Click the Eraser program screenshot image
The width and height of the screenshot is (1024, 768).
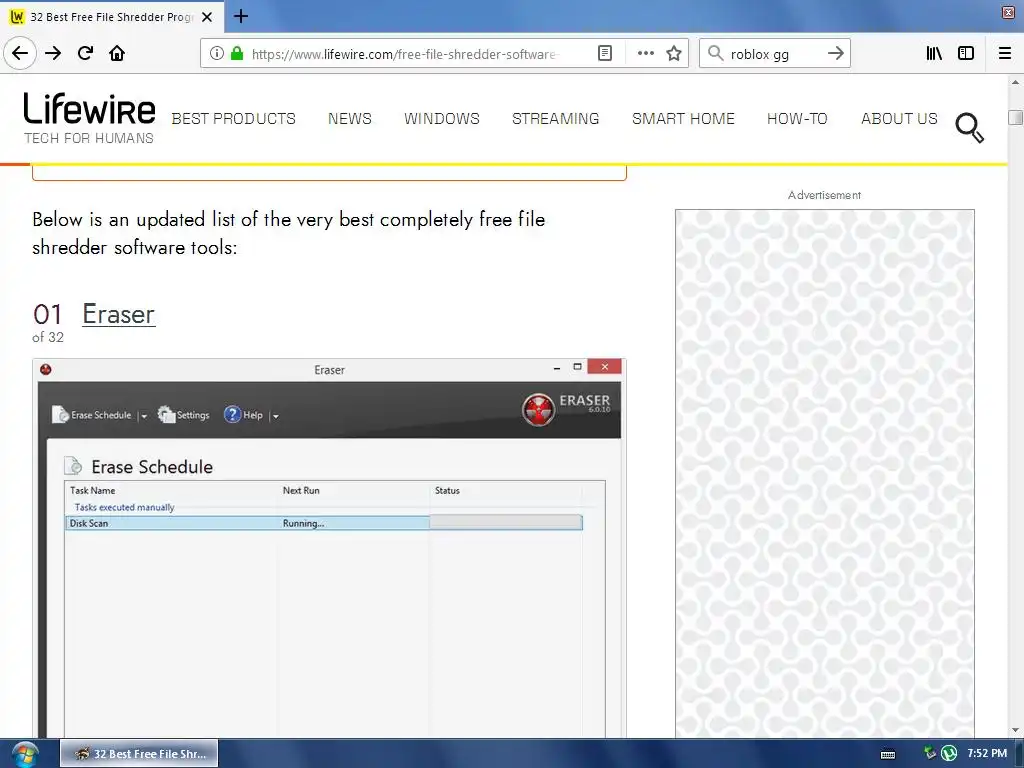(329, 548)
